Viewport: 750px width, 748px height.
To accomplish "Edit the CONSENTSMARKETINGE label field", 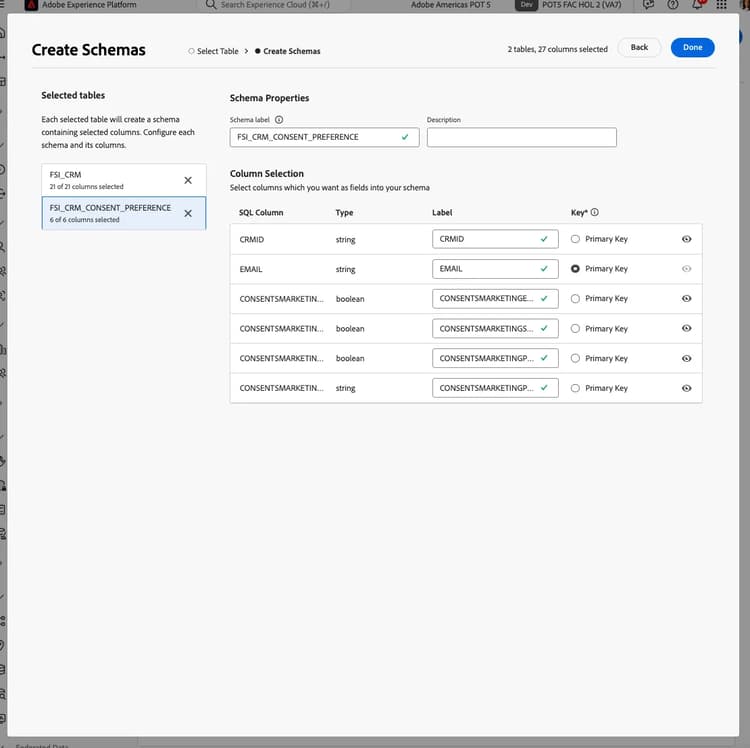I will [495, 298].
